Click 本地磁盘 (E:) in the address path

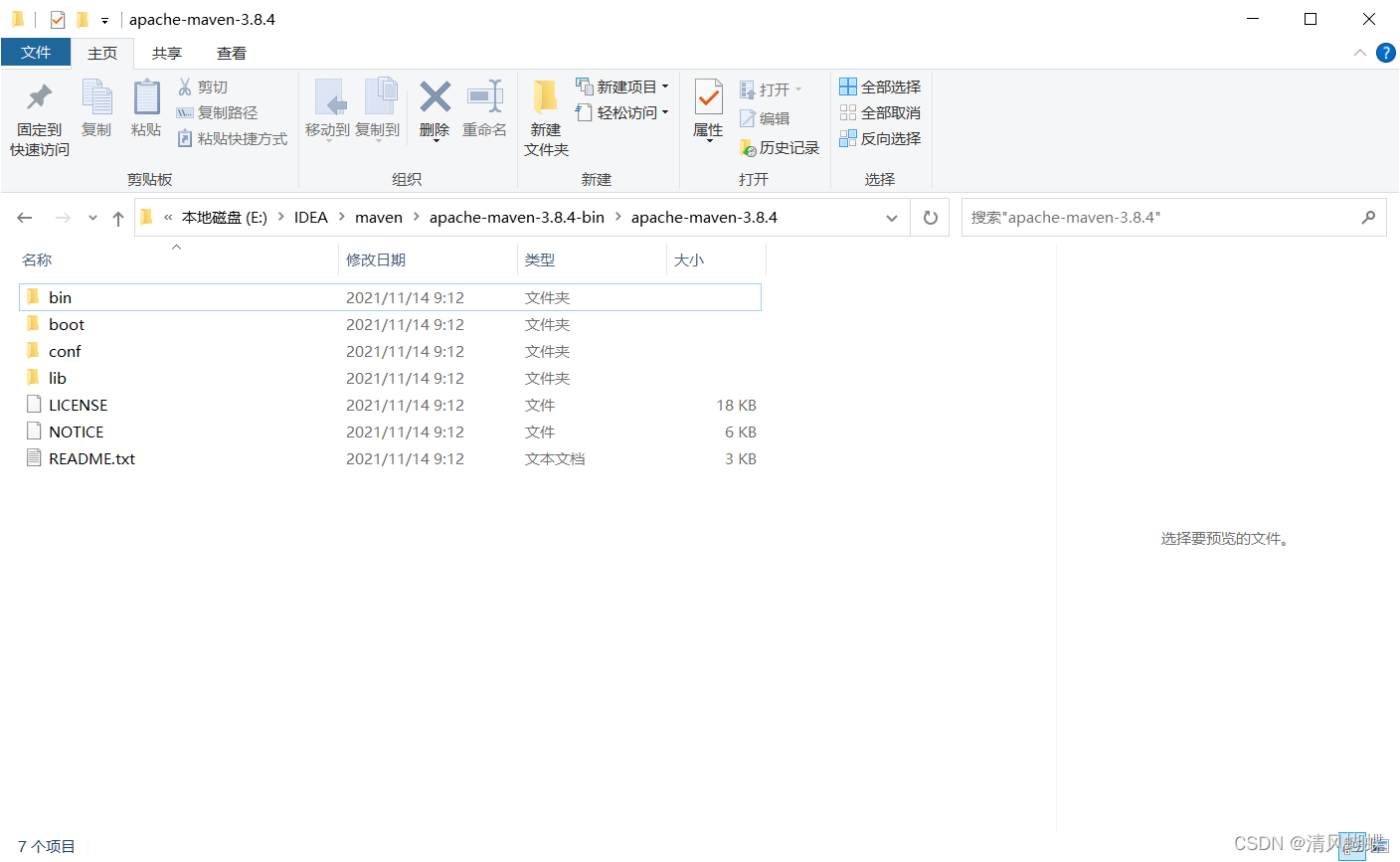(224, 217)
